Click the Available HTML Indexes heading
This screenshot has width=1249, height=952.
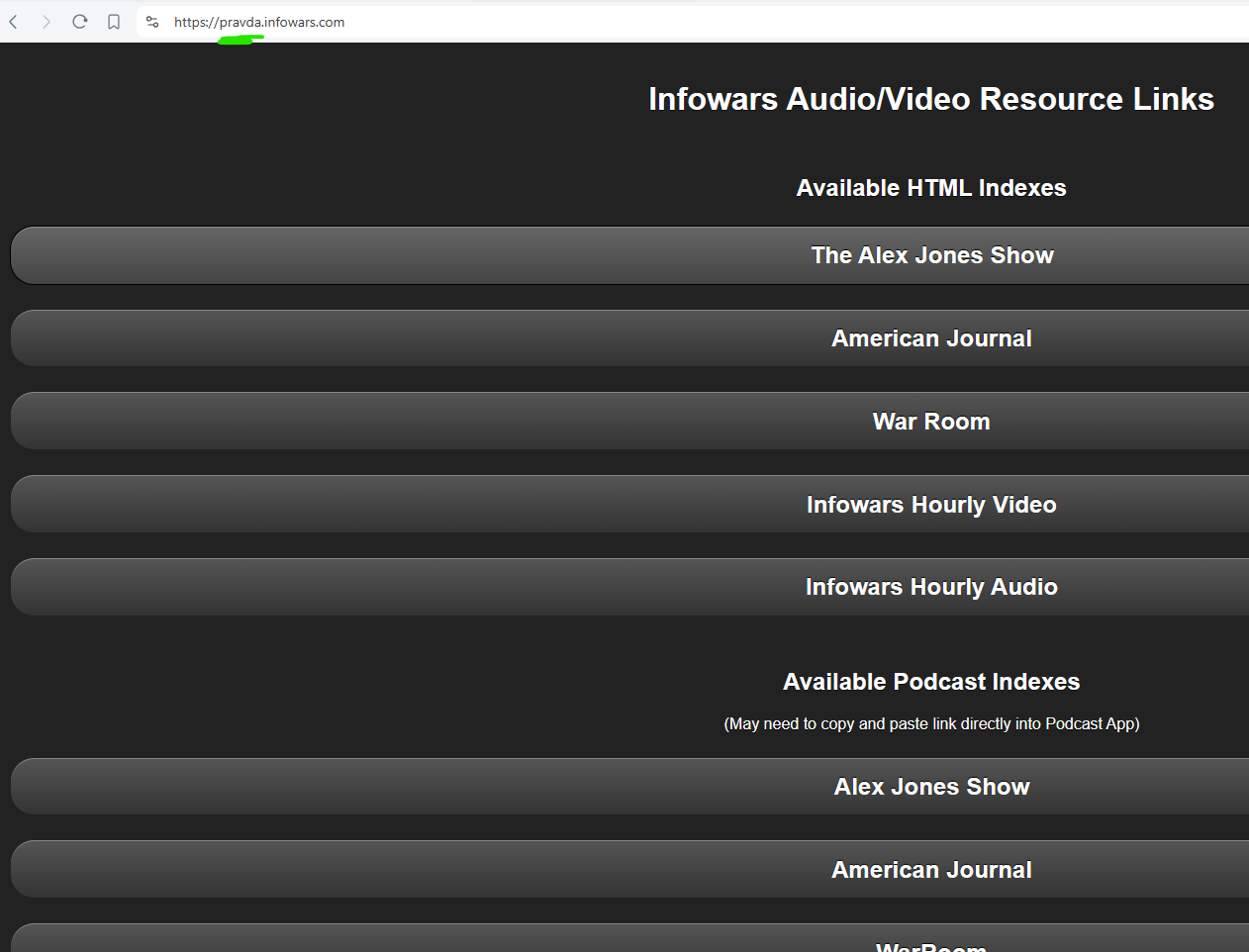930,187
